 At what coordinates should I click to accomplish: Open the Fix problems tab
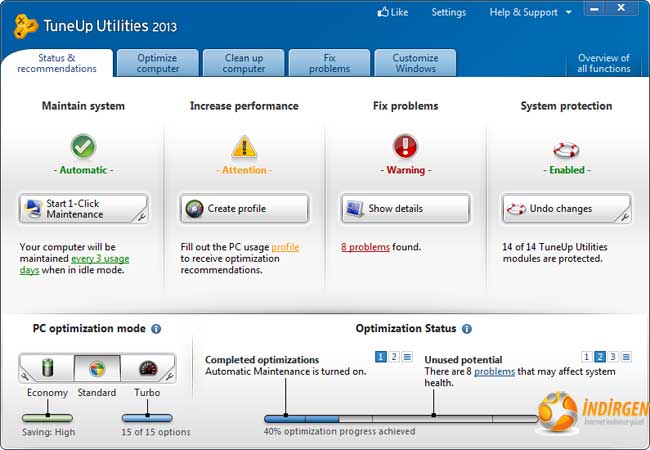(330, 63)
